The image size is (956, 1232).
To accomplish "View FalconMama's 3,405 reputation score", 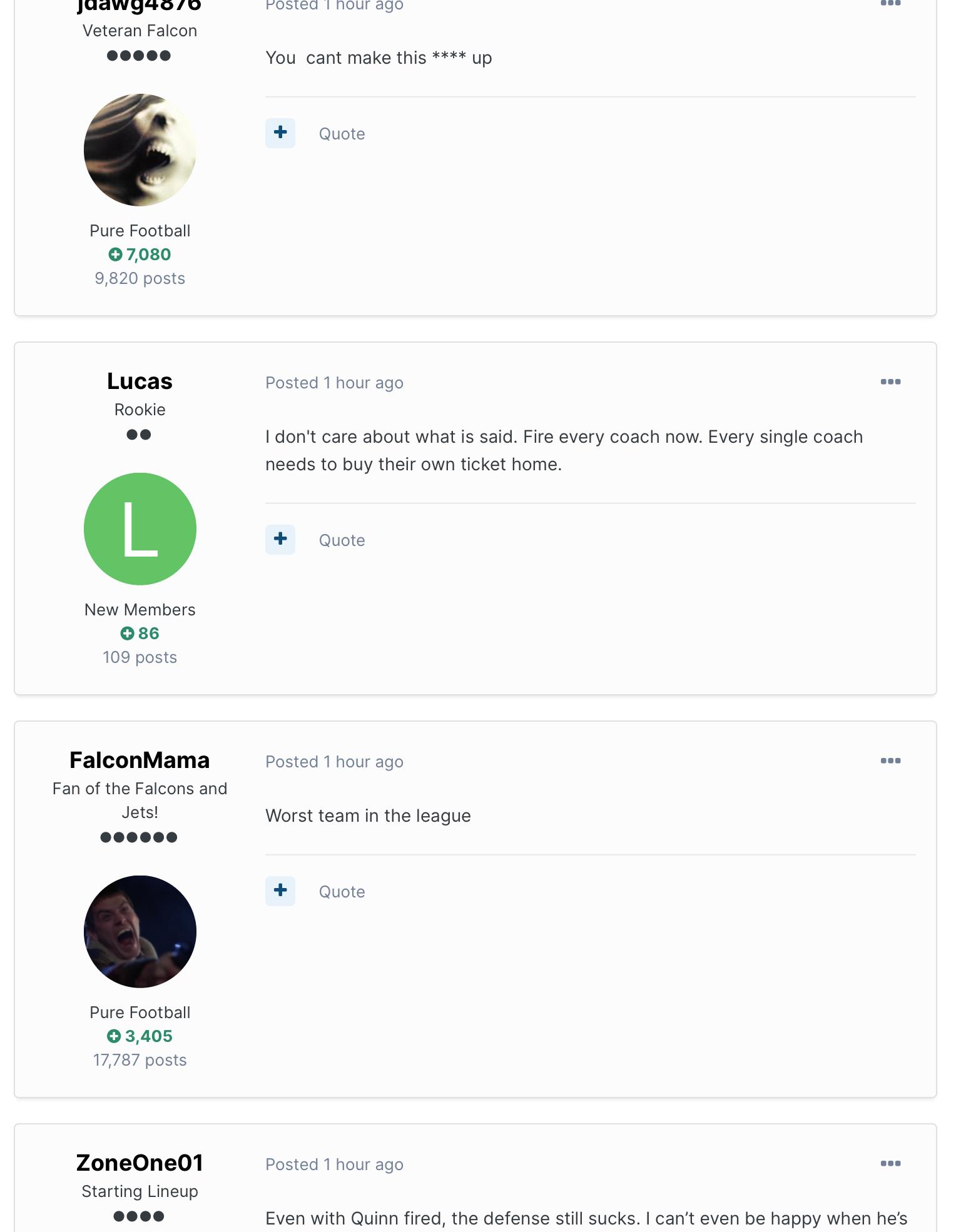I will pos(140,1036).
